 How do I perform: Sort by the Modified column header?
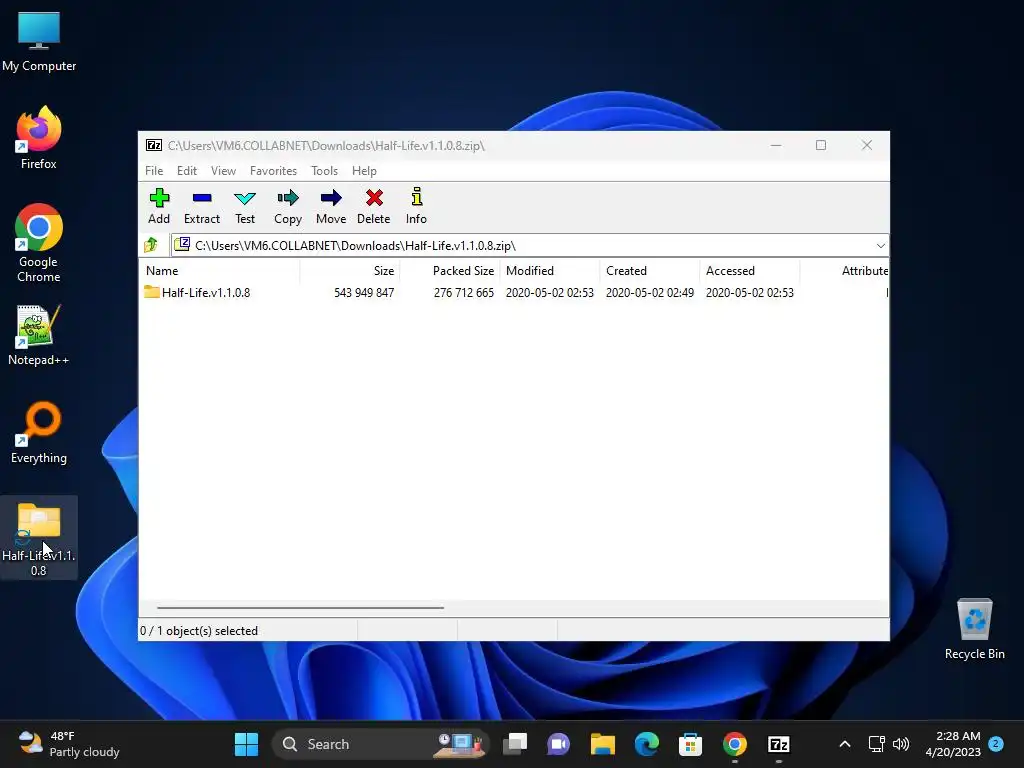[x=550, y=270]
